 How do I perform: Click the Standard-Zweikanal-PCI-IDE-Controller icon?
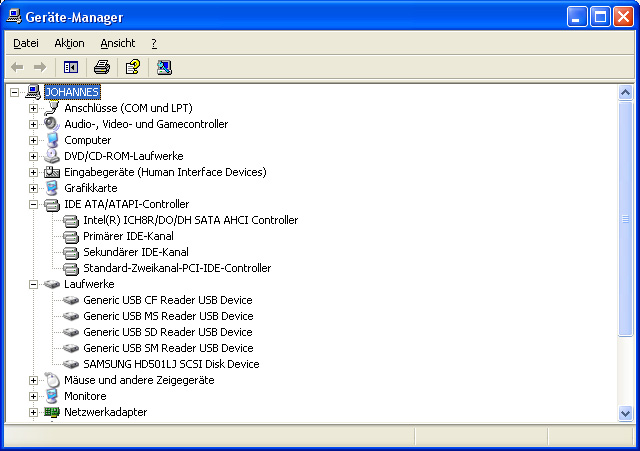pos(71,269)
